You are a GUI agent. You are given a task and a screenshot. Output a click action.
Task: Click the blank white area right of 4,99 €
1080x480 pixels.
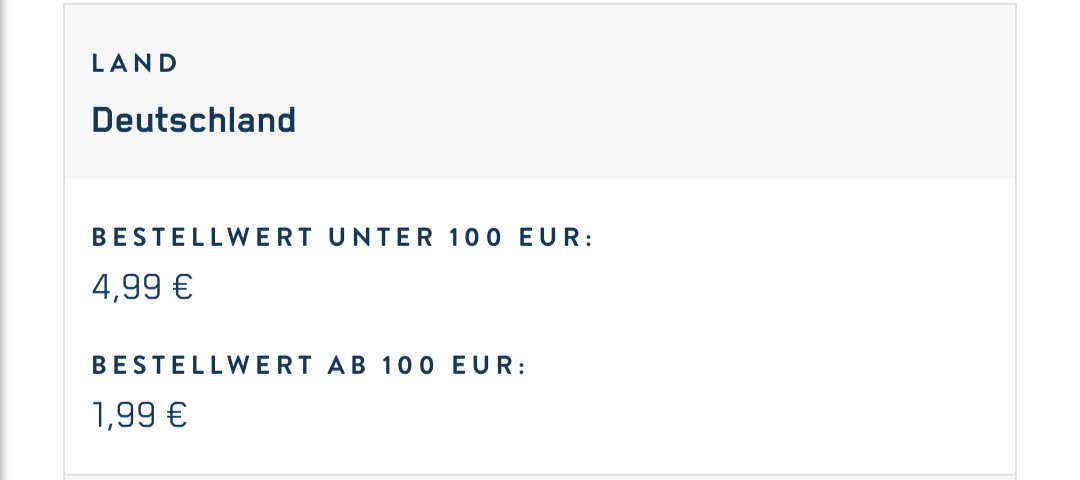click(600, 288)
